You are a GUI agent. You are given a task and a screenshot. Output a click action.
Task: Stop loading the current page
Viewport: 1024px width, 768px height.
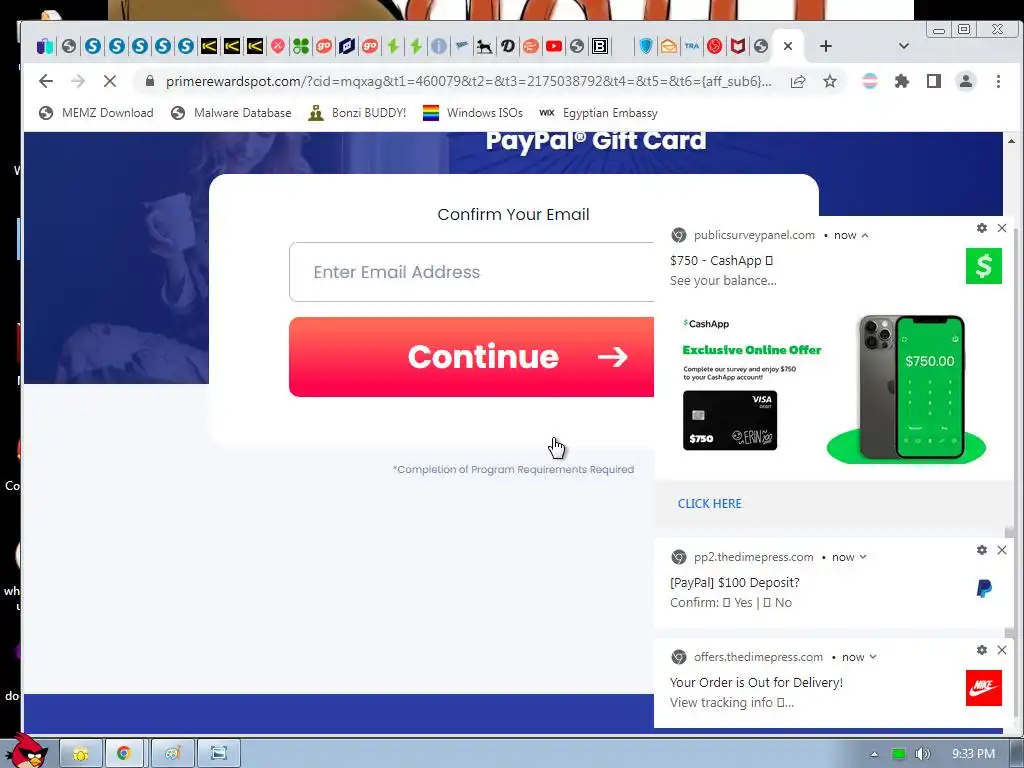click(110, 81)
